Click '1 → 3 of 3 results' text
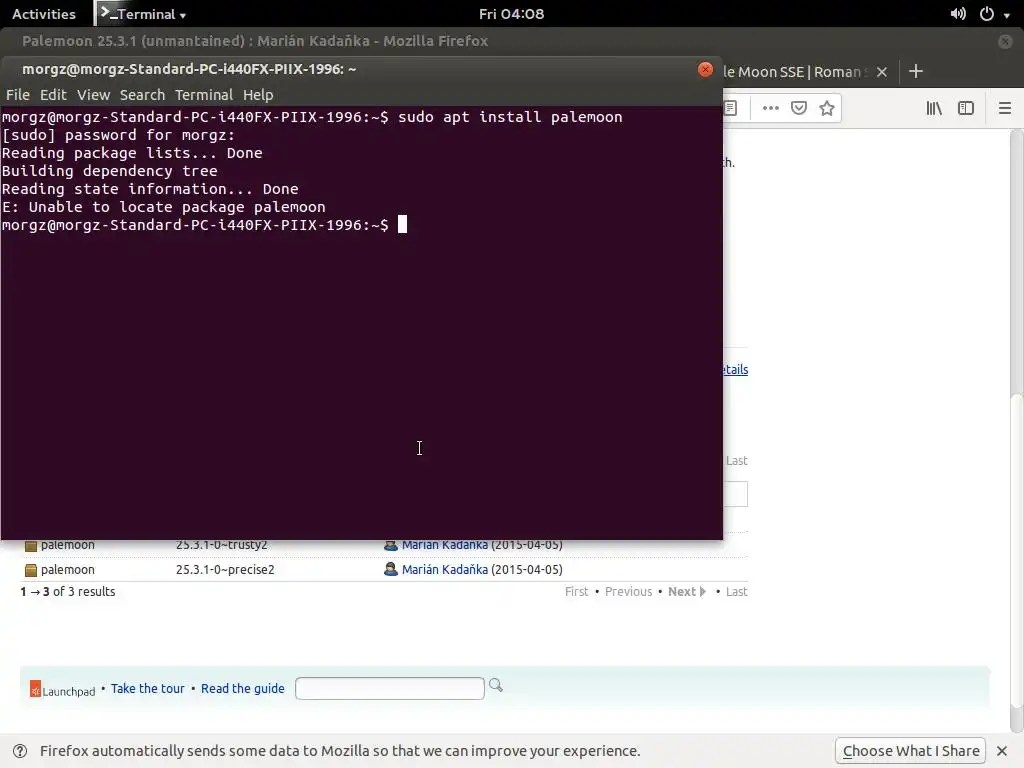Screen dimensions: 1024x768 point(68,592)
